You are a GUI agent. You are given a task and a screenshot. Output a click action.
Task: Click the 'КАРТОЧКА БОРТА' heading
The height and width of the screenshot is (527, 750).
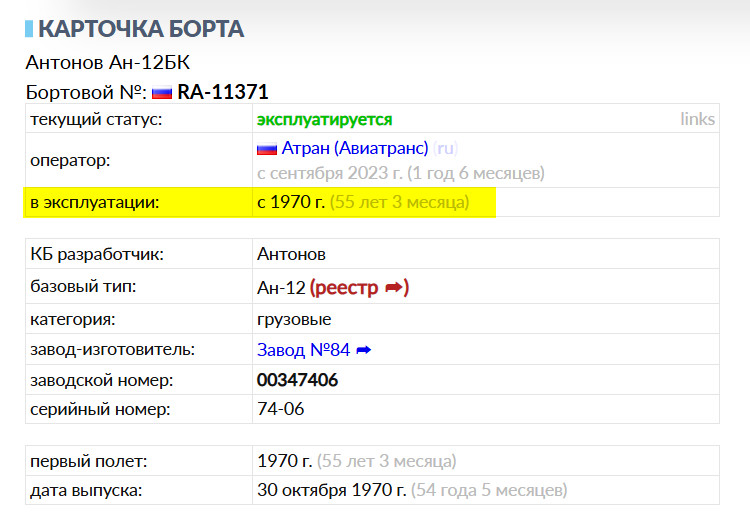click(141, 29)
